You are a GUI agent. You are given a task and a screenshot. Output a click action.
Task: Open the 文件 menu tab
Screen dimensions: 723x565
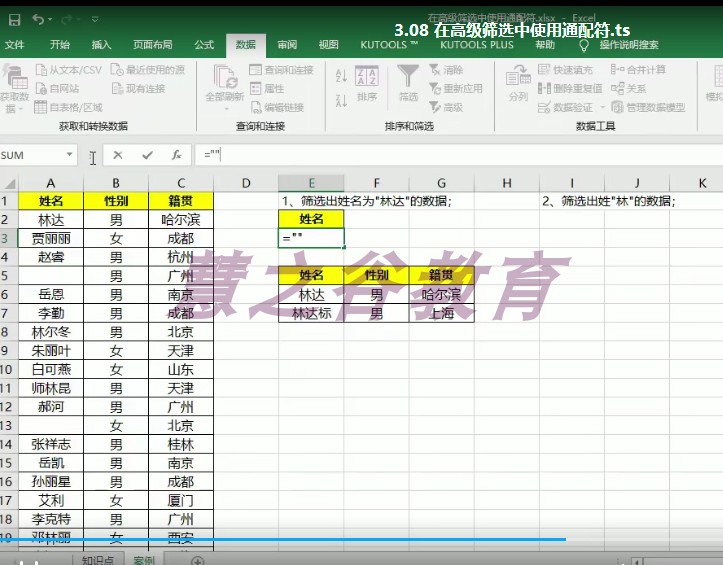coord(14,44)
